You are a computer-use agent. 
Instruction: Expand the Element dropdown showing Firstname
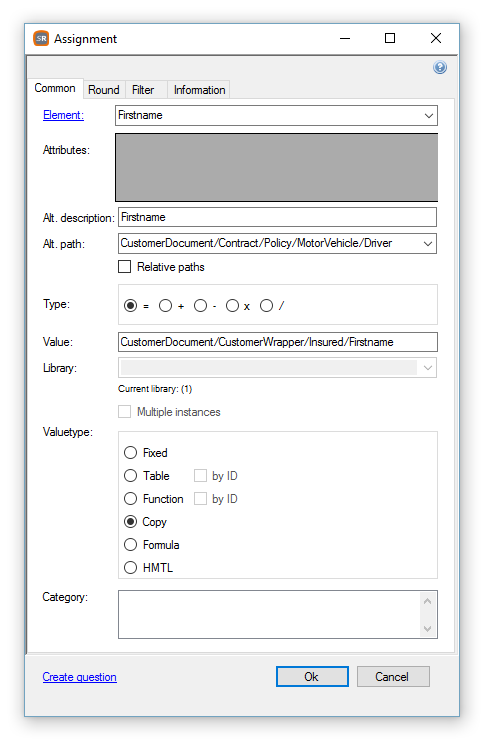coord(428,116)
